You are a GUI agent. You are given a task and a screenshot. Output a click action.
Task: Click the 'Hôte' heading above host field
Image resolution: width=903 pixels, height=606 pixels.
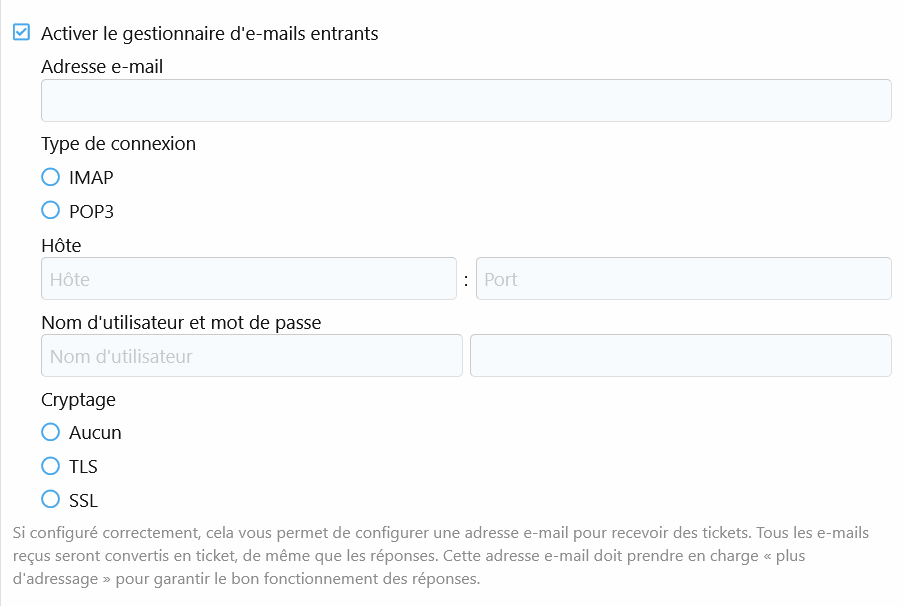point(61,245)
